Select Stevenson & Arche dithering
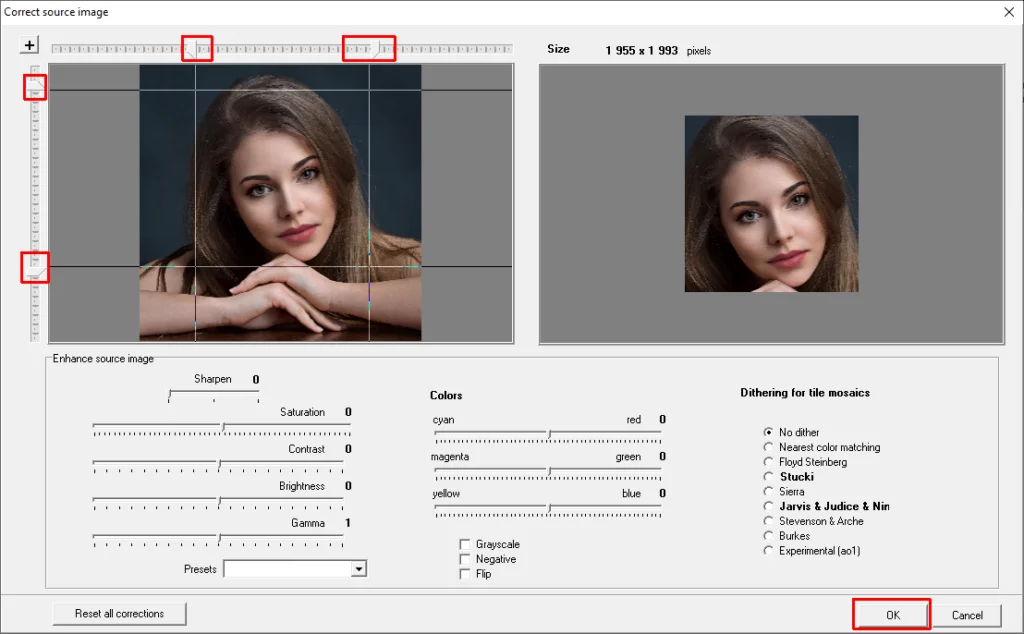 [x=768, y=521]
